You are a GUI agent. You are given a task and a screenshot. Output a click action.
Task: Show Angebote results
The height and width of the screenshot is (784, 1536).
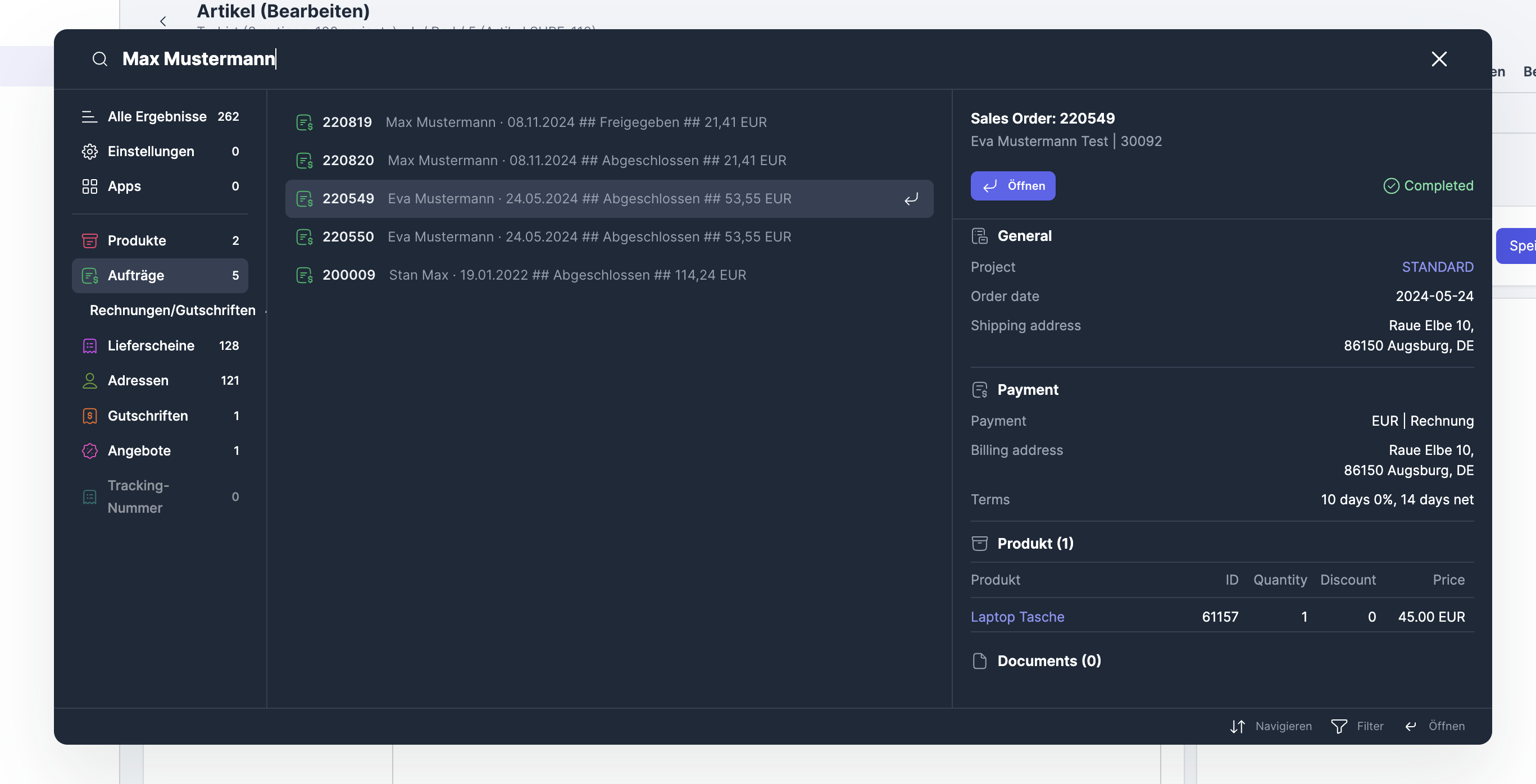pos(139,451)
